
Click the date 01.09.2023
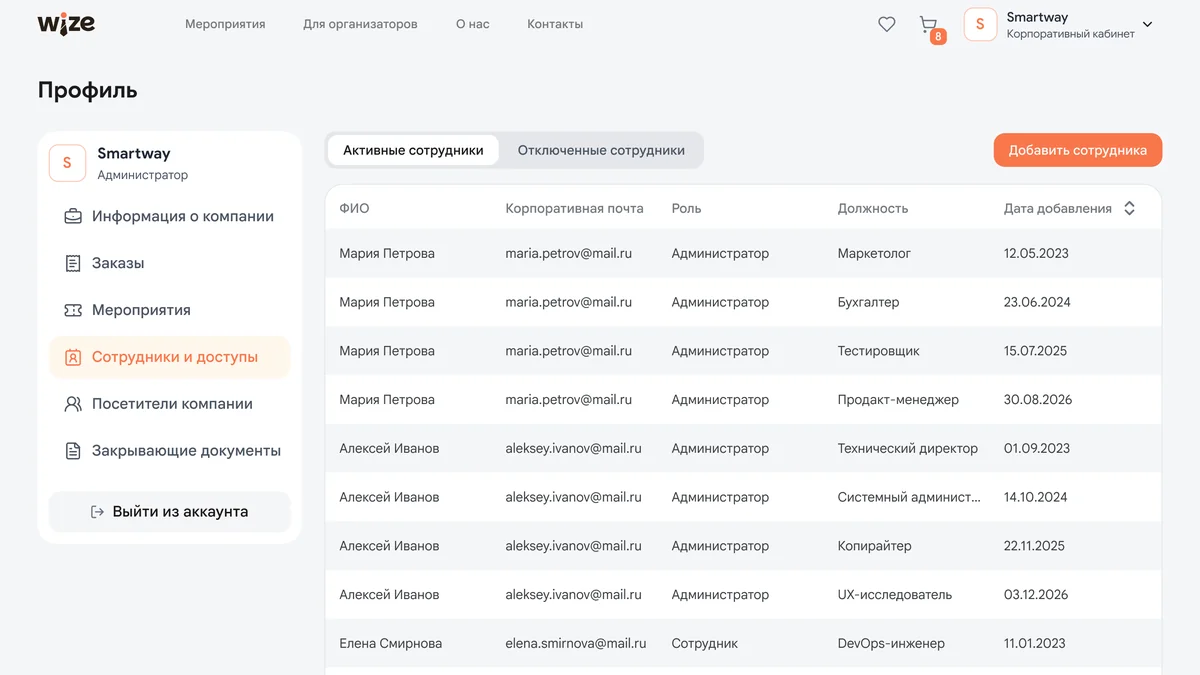pos(1037,448)
